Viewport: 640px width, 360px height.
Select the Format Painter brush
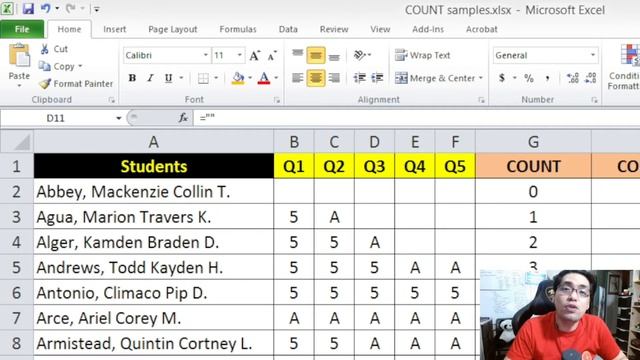pos(45,84)
